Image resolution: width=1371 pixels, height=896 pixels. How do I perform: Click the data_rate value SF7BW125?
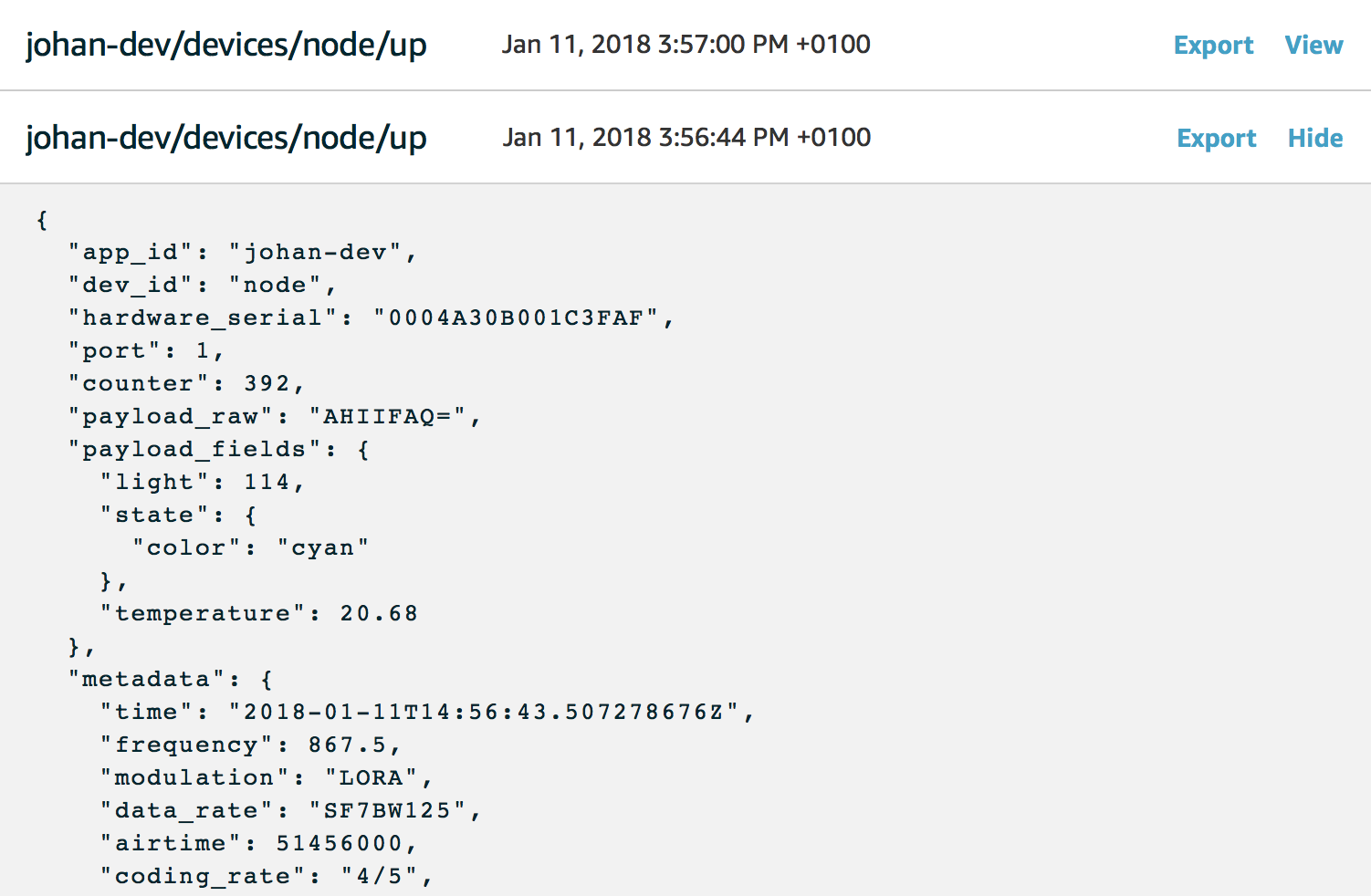click(x=387, y=810)
